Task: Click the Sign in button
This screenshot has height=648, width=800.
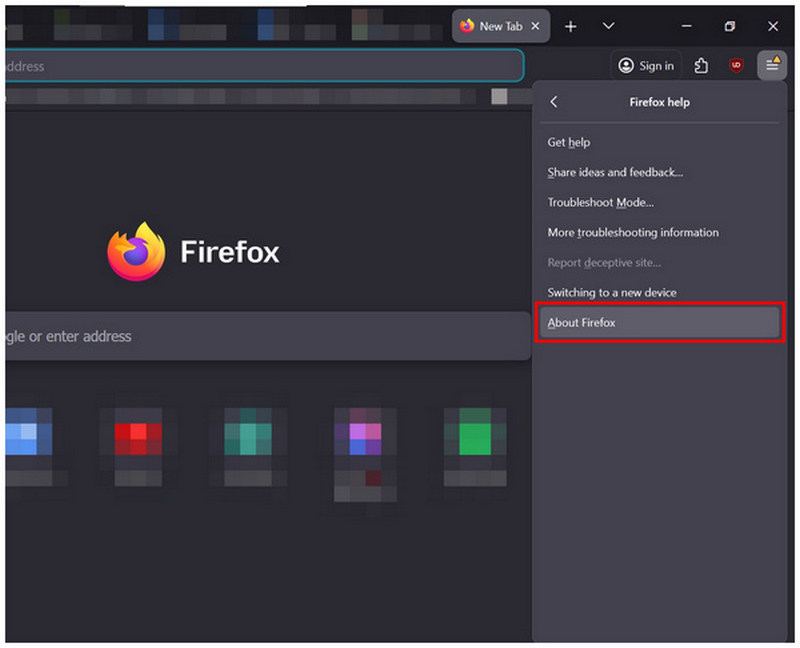Action: click(645, 65)
